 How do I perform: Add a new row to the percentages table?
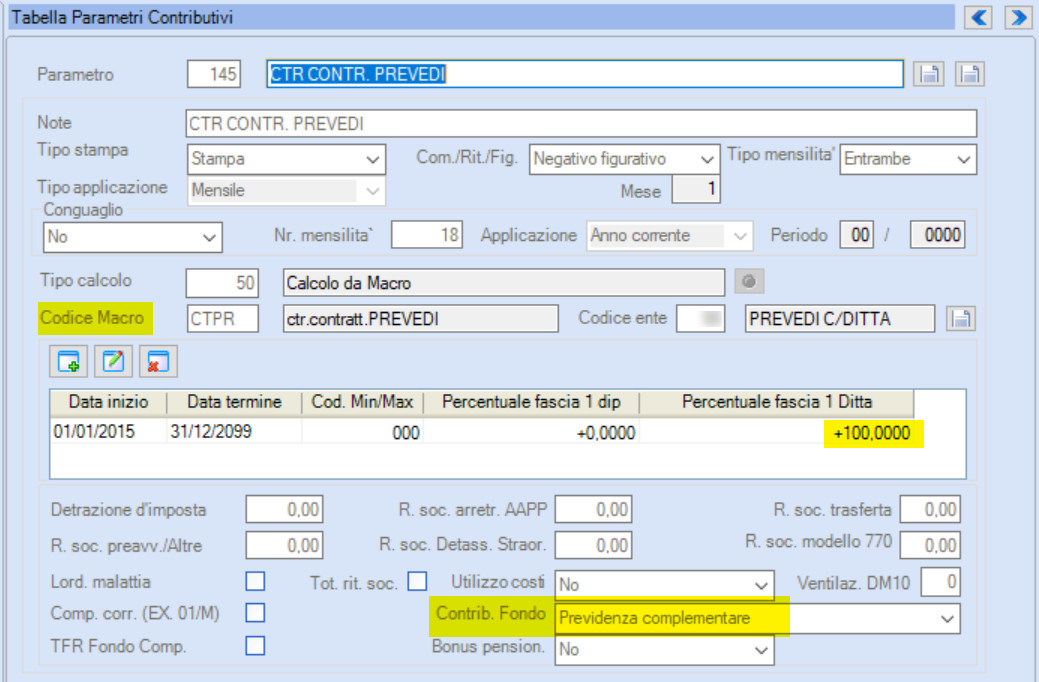(68, 362)
